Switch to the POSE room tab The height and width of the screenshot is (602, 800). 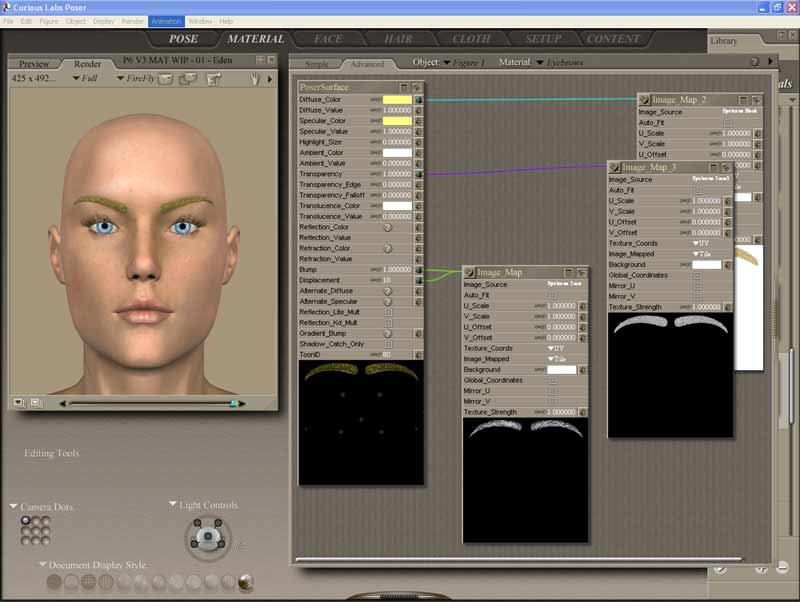pyautogui.click(x=183, y=39)
